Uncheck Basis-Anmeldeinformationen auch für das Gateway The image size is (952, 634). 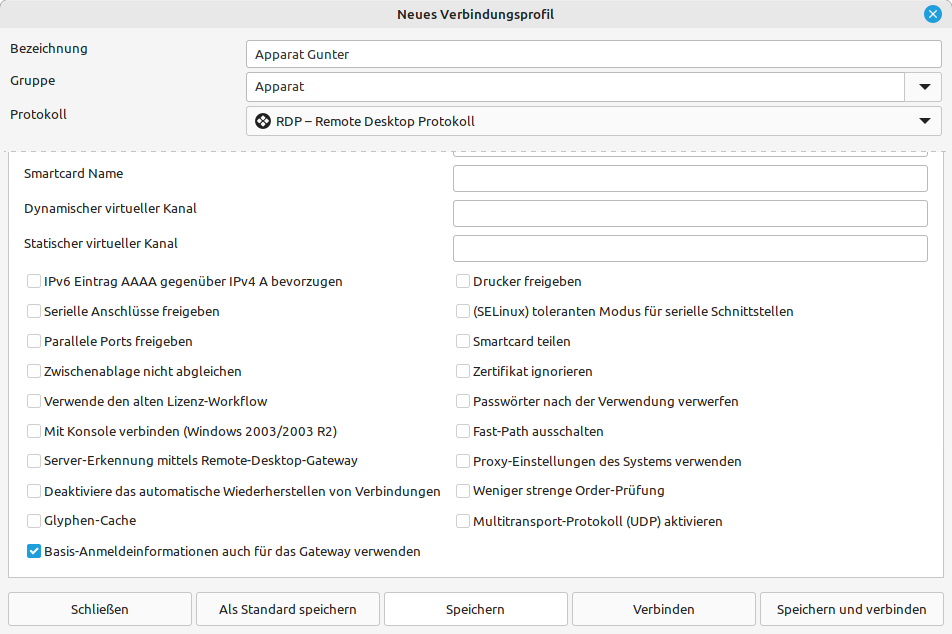click(34, 551)
